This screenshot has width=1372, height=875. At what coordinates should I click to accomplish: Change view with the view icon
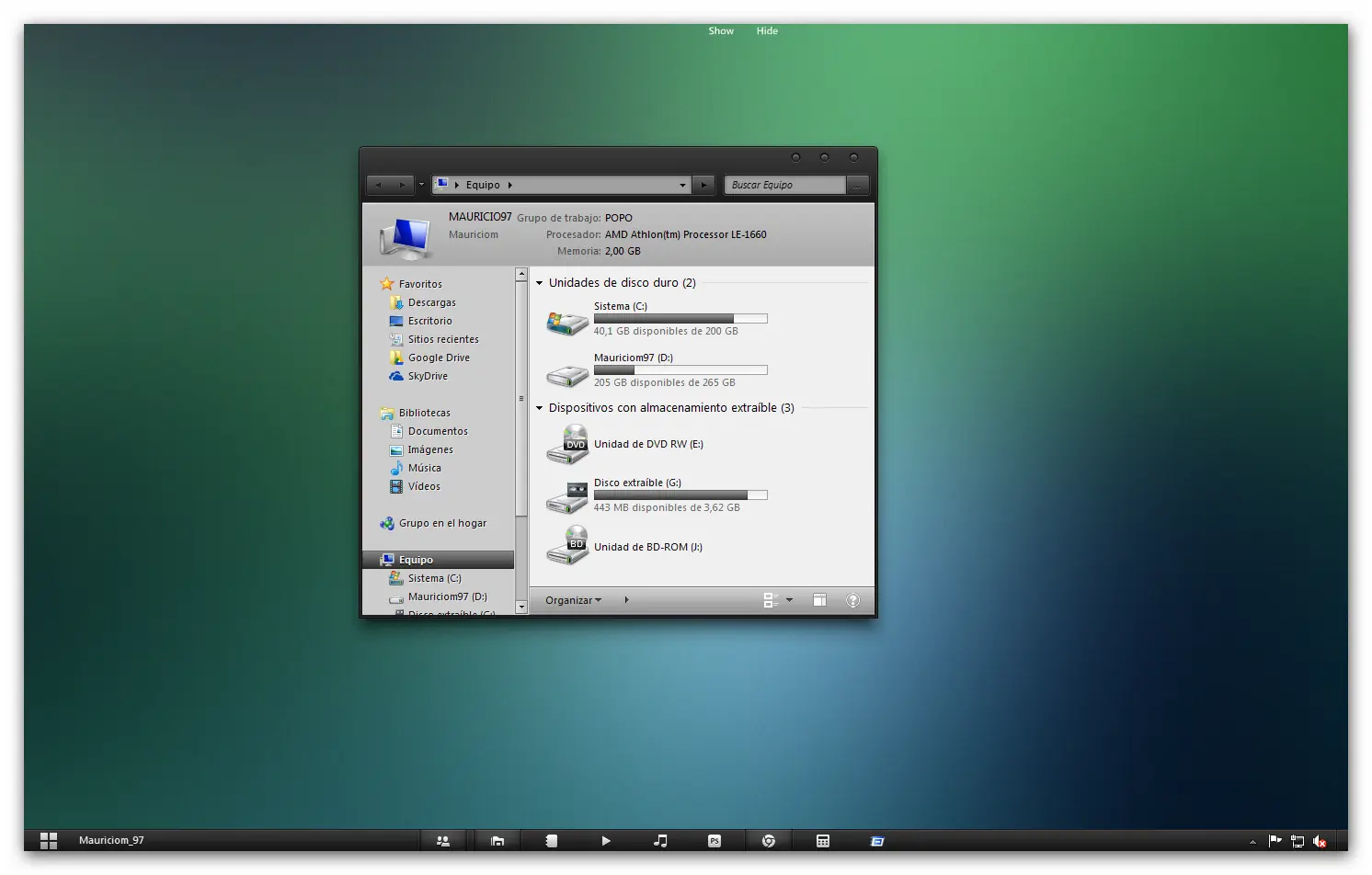[771, 600]
